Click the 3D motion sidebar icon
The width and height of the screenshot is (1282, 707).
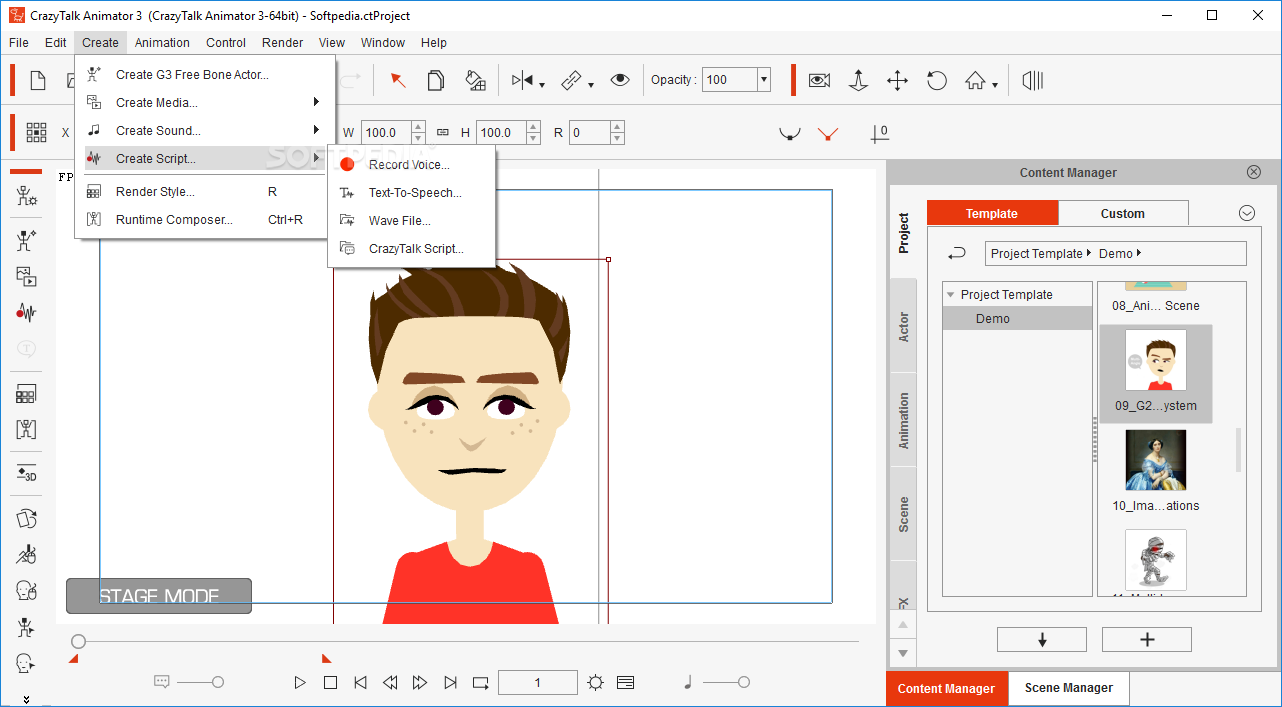(26, 473)
